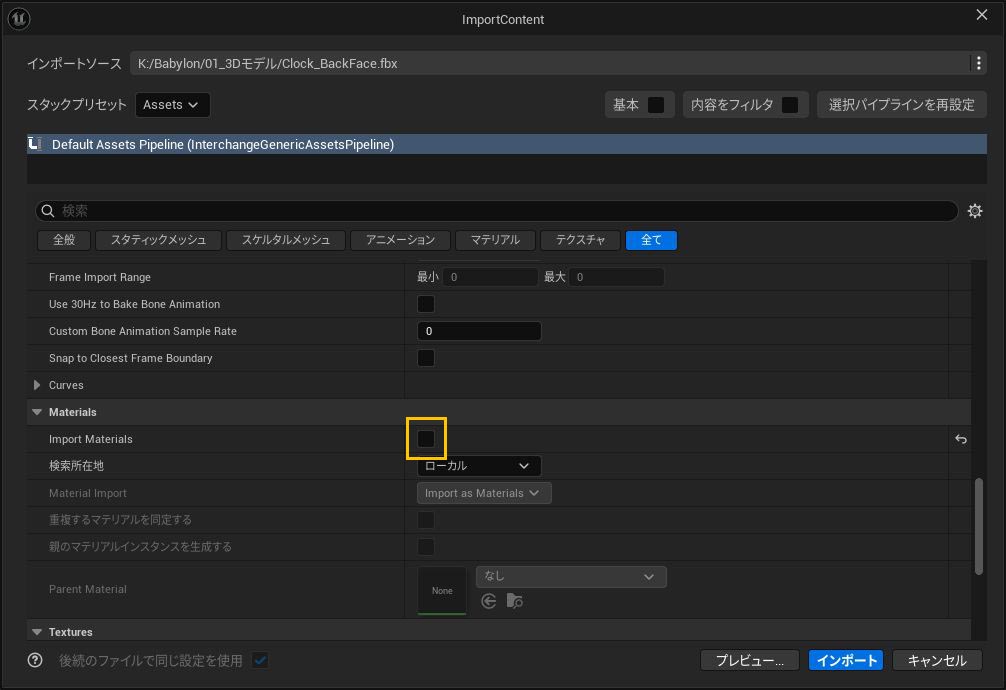Image resolution: width=1006 pixels, height=690 pixels.
Task: Open the import source three-dot menu
Action: click(978, 63)
